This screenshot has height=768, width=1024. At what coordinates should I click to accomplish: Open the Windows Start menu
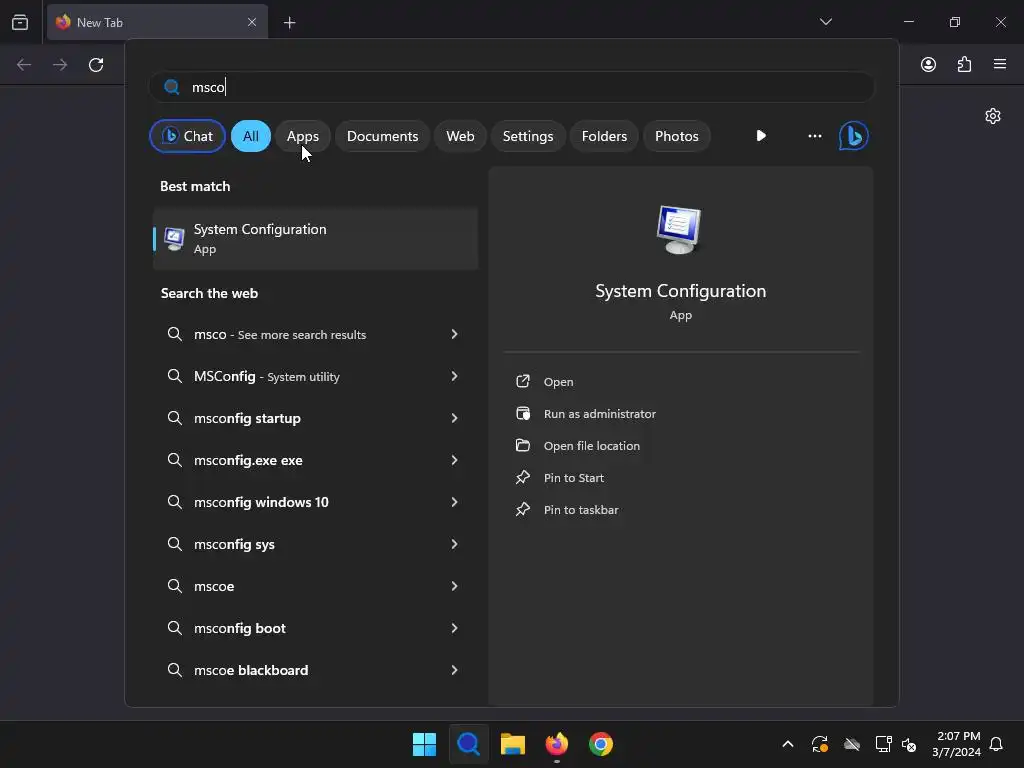click(x=424, y=744)
